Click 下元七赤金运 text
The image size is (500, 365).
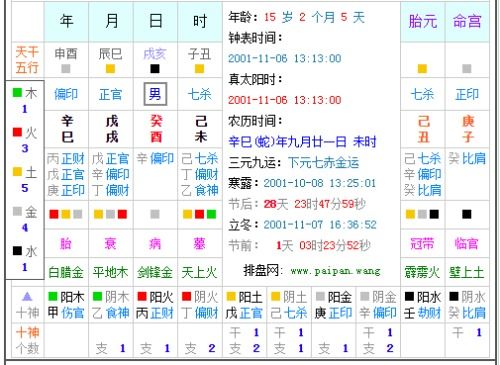coord(323,163)
